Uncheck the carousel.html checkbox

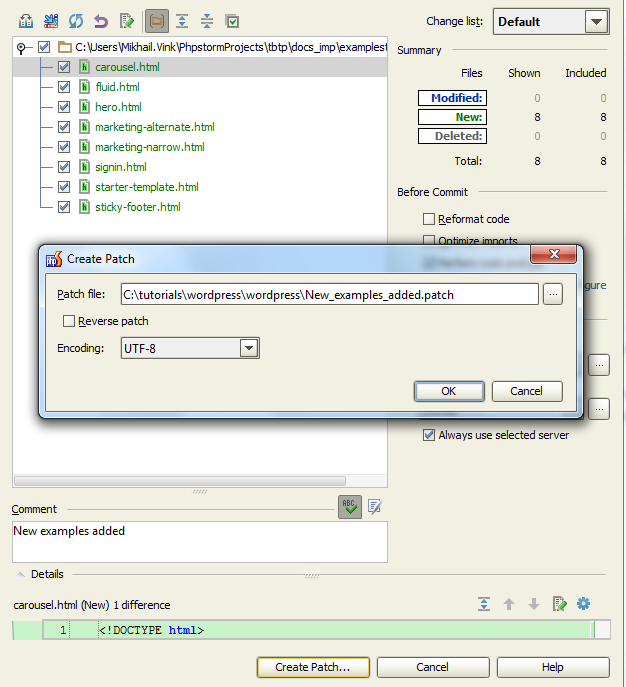[64, 67]
